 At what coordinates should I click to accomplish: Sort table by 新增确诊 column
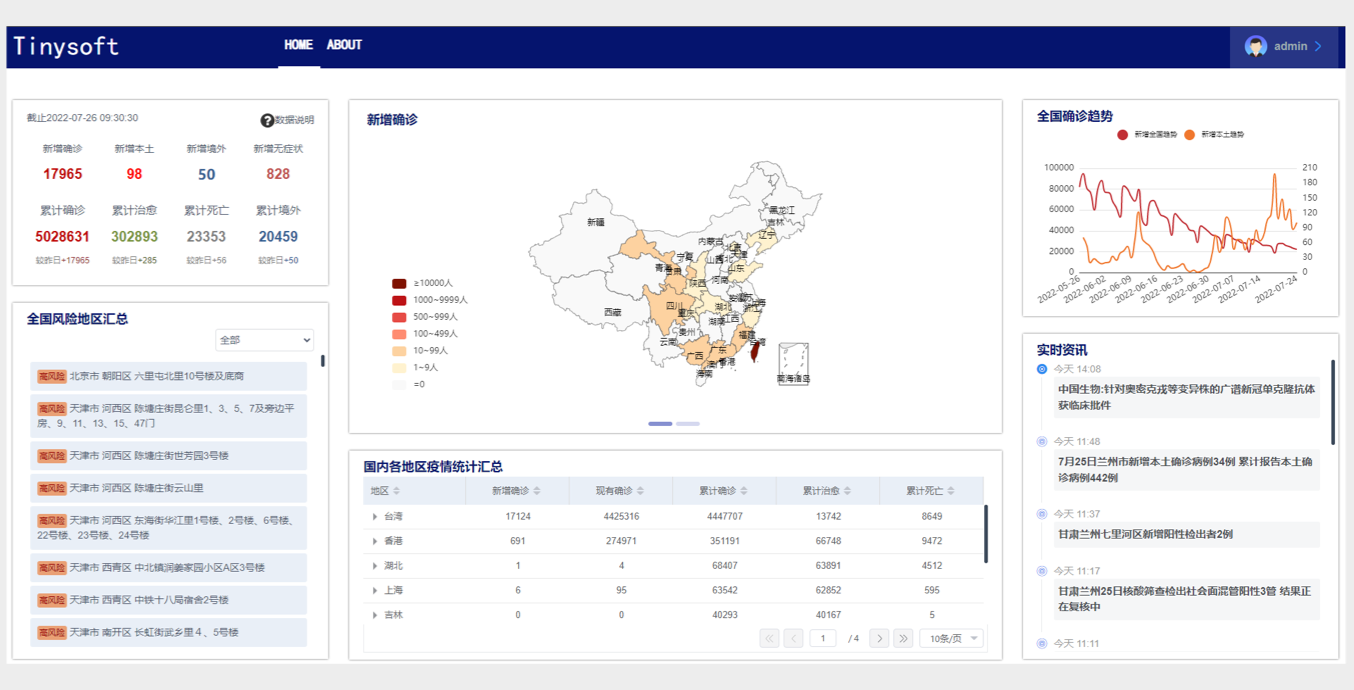coord(537,491)
